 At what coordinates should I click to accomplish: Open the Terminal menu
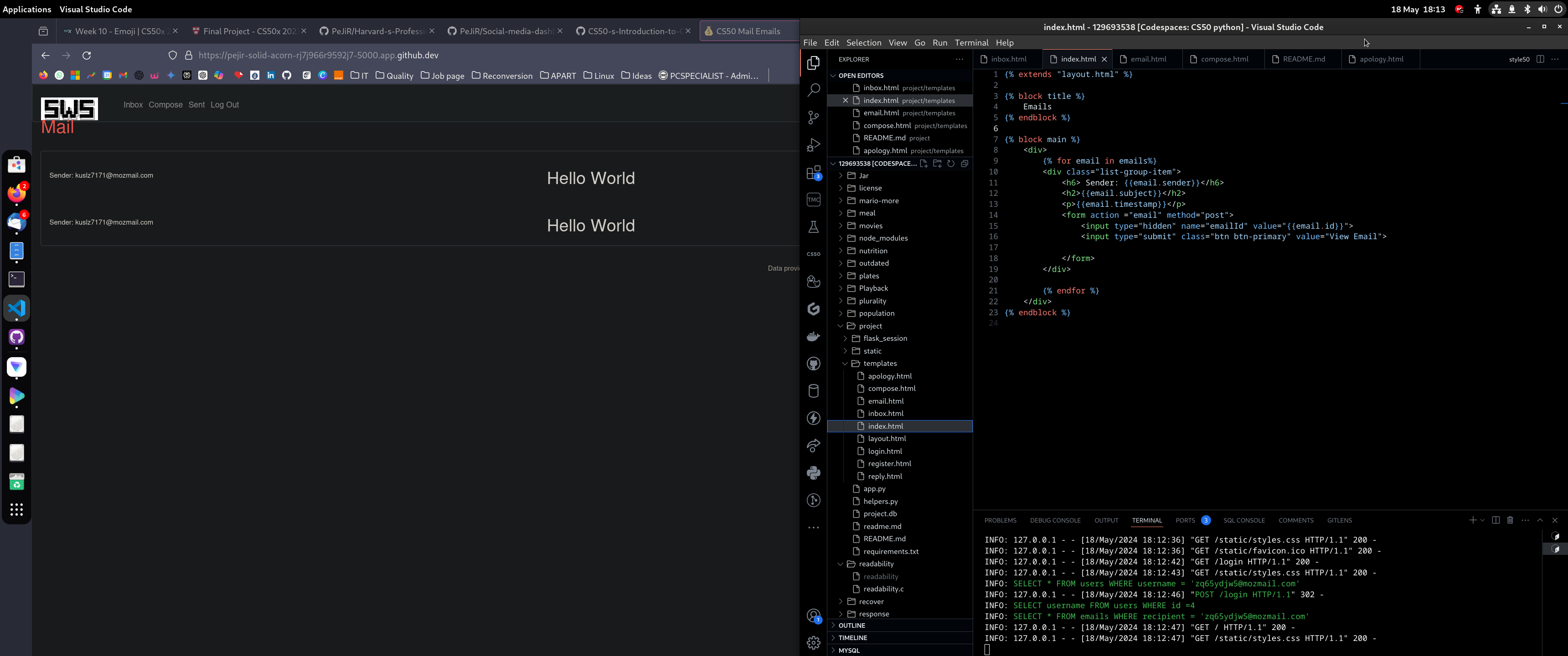coord(971,43)
